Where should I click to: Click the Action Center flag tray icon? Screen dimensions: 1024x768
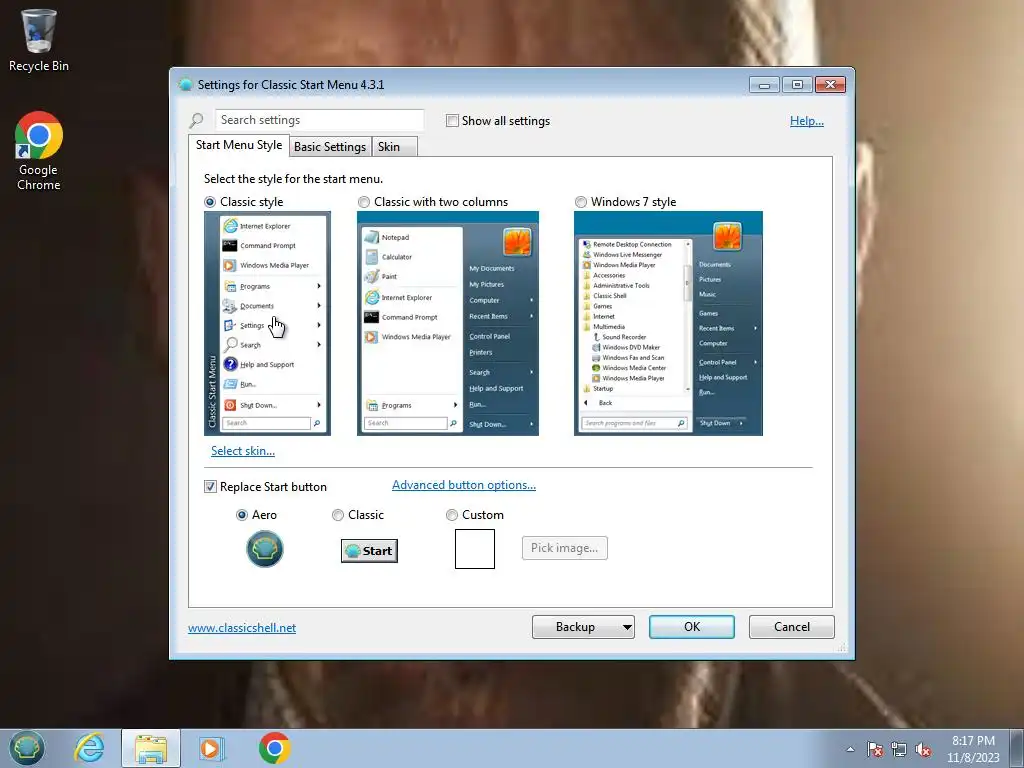pos(875,749)
